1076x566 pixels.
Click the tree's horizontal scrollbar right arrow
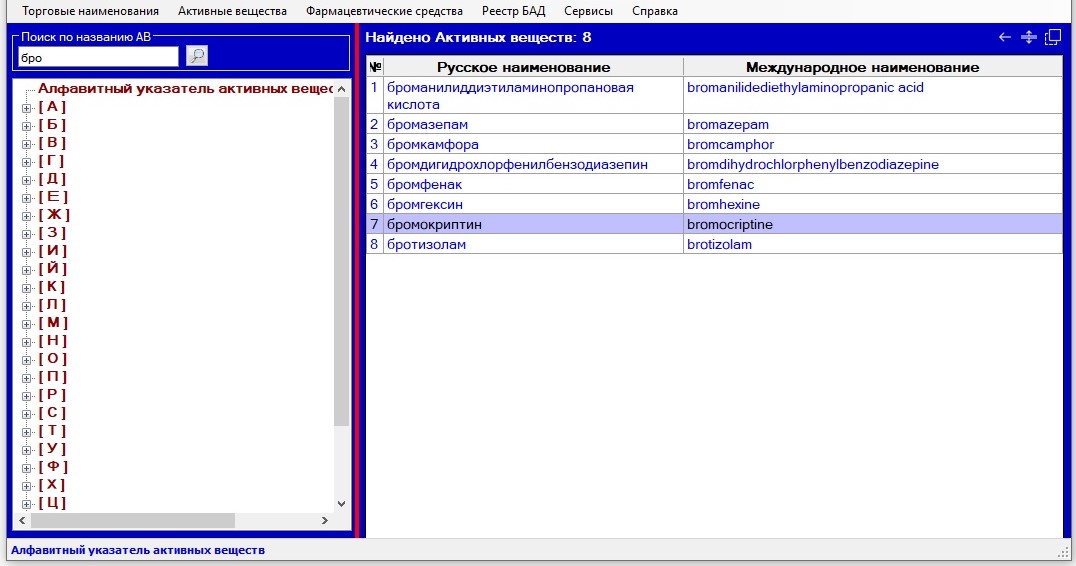[x=323, y=521]
